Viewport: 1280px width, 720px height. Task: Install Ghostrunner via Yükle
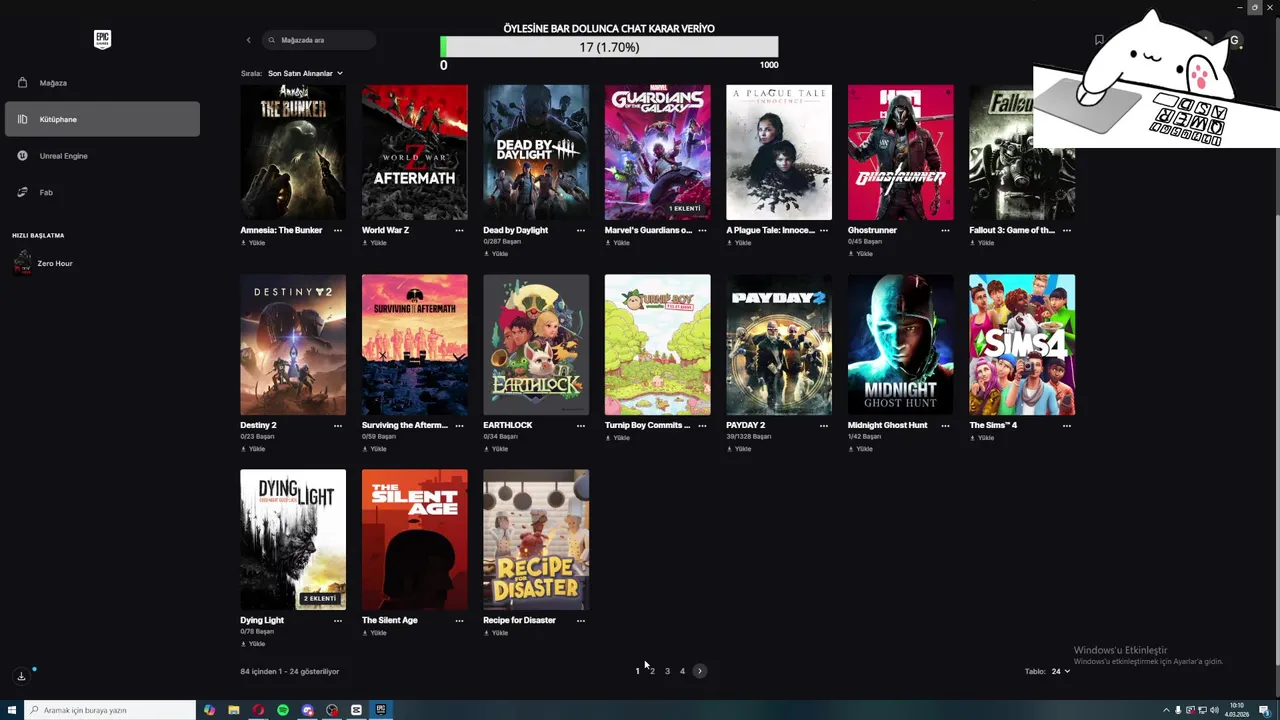[861, 253]
